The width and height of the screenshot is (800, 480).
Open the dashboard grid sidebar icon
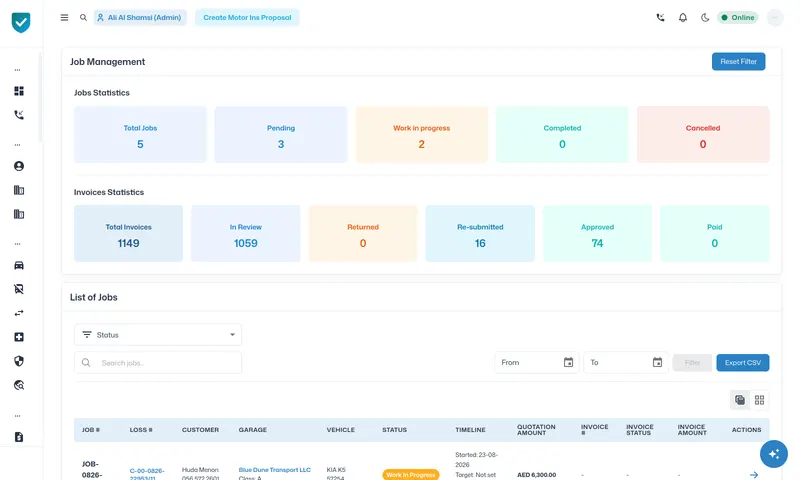(19, 91)
